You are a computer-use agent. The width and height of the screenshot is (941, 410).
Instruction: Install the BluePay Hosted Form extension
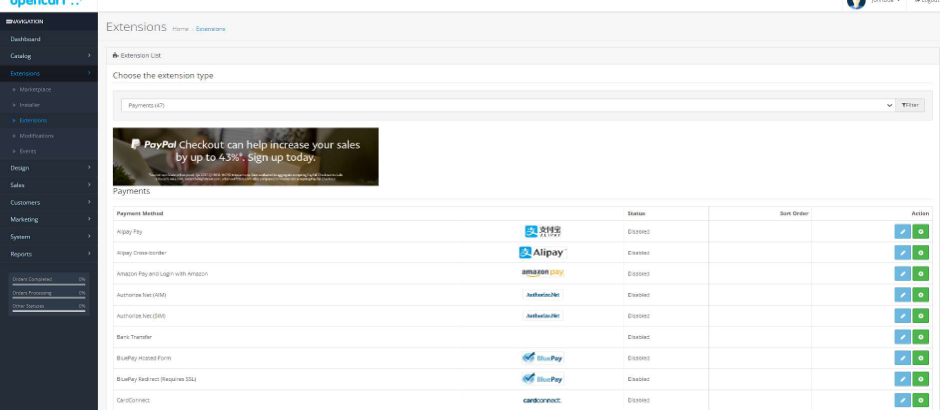921,358
